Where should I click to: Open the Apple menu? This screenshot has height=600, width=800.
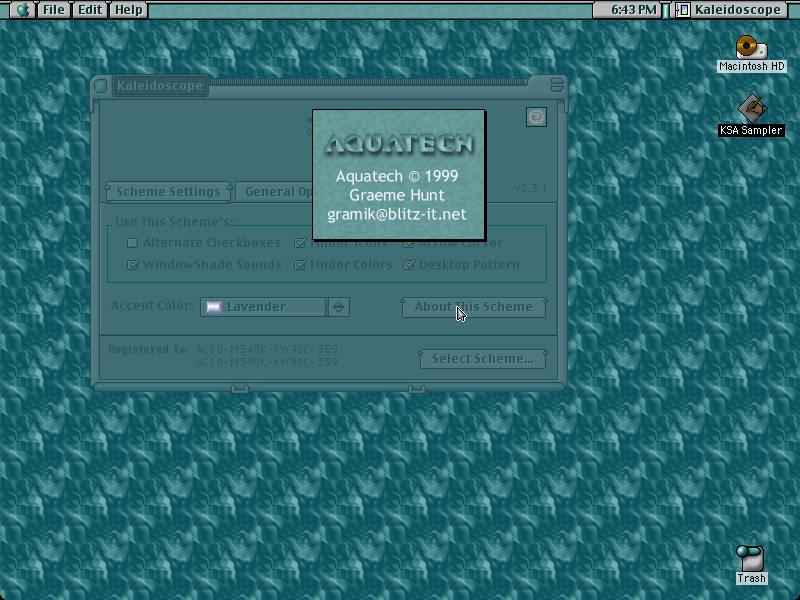pos(23,10)
